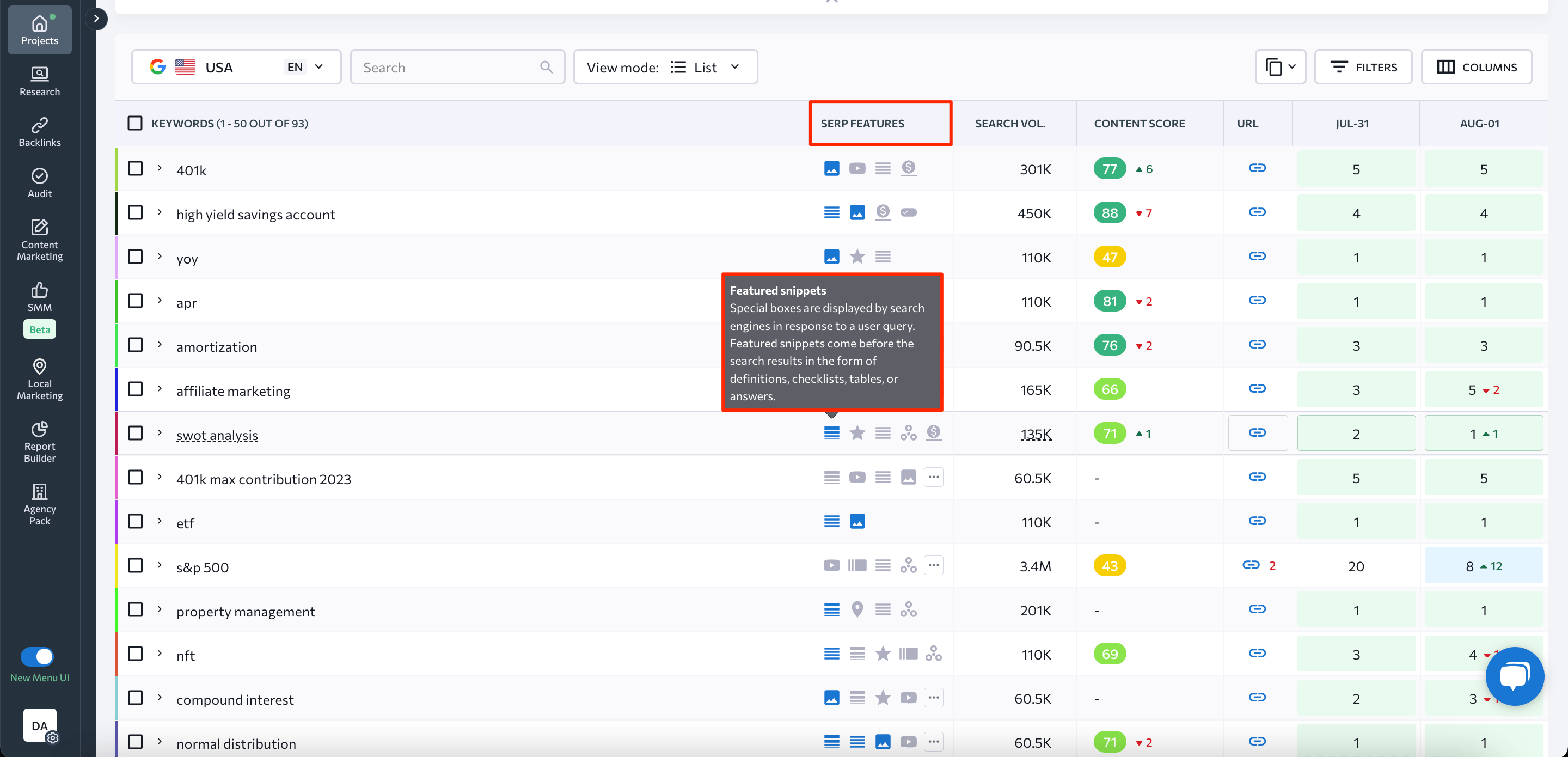
Task: Click the image SERP feature icon for 401k
Action: (832, 168)
